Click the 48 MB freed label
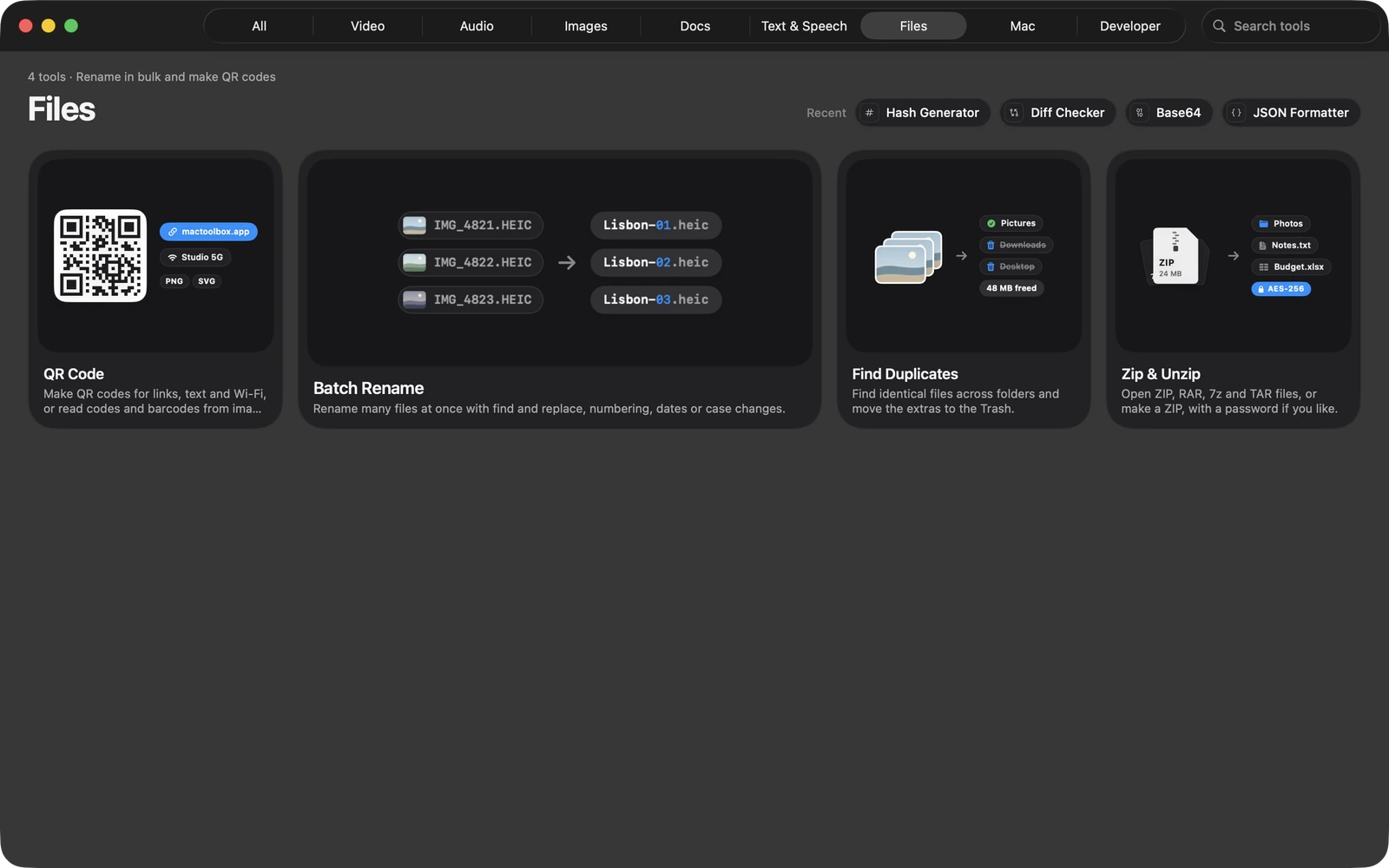Screen dimensions: 1389x868 coord(1011,288)
